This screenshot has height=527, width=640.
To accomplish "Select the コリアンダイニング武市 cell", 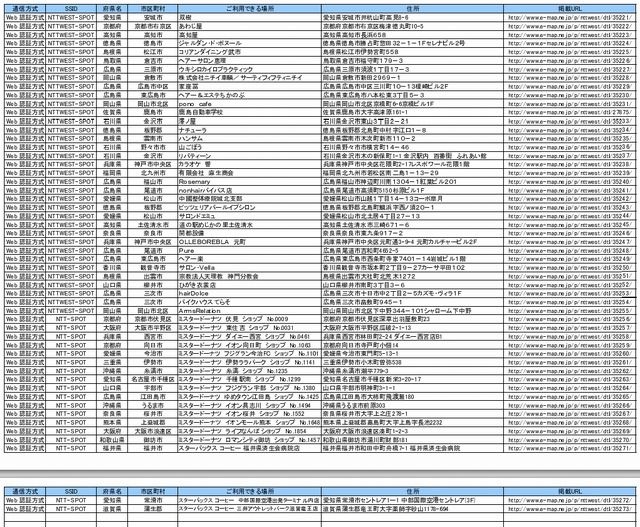I will pos(249,52).
